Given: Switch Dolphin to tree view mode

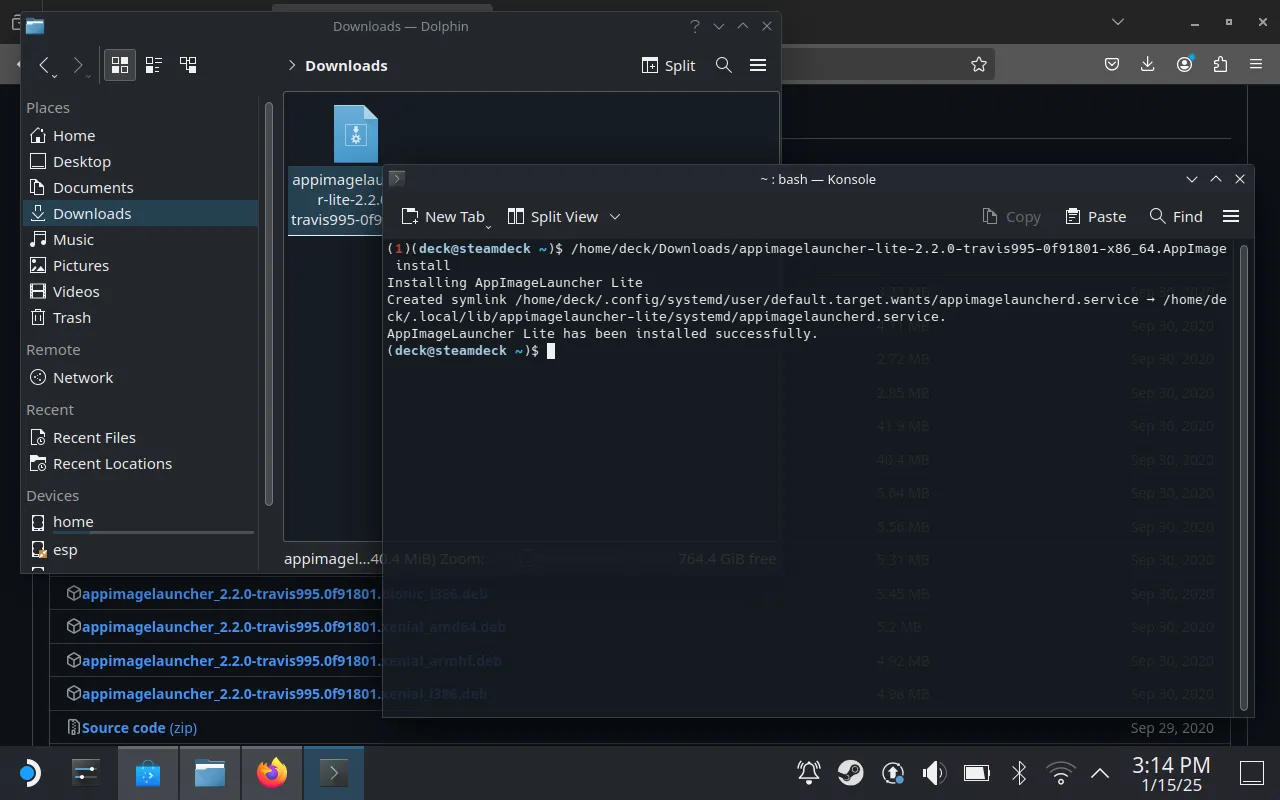Looking at the screenshot, I should [187, 64].
